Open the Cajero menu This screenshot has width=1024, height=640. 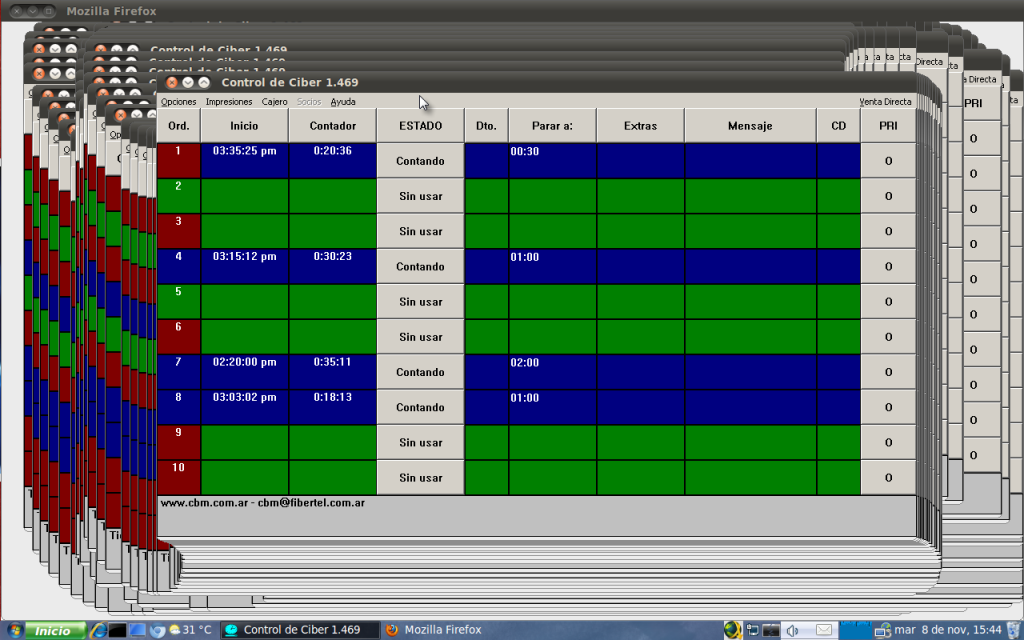(274, 102)
